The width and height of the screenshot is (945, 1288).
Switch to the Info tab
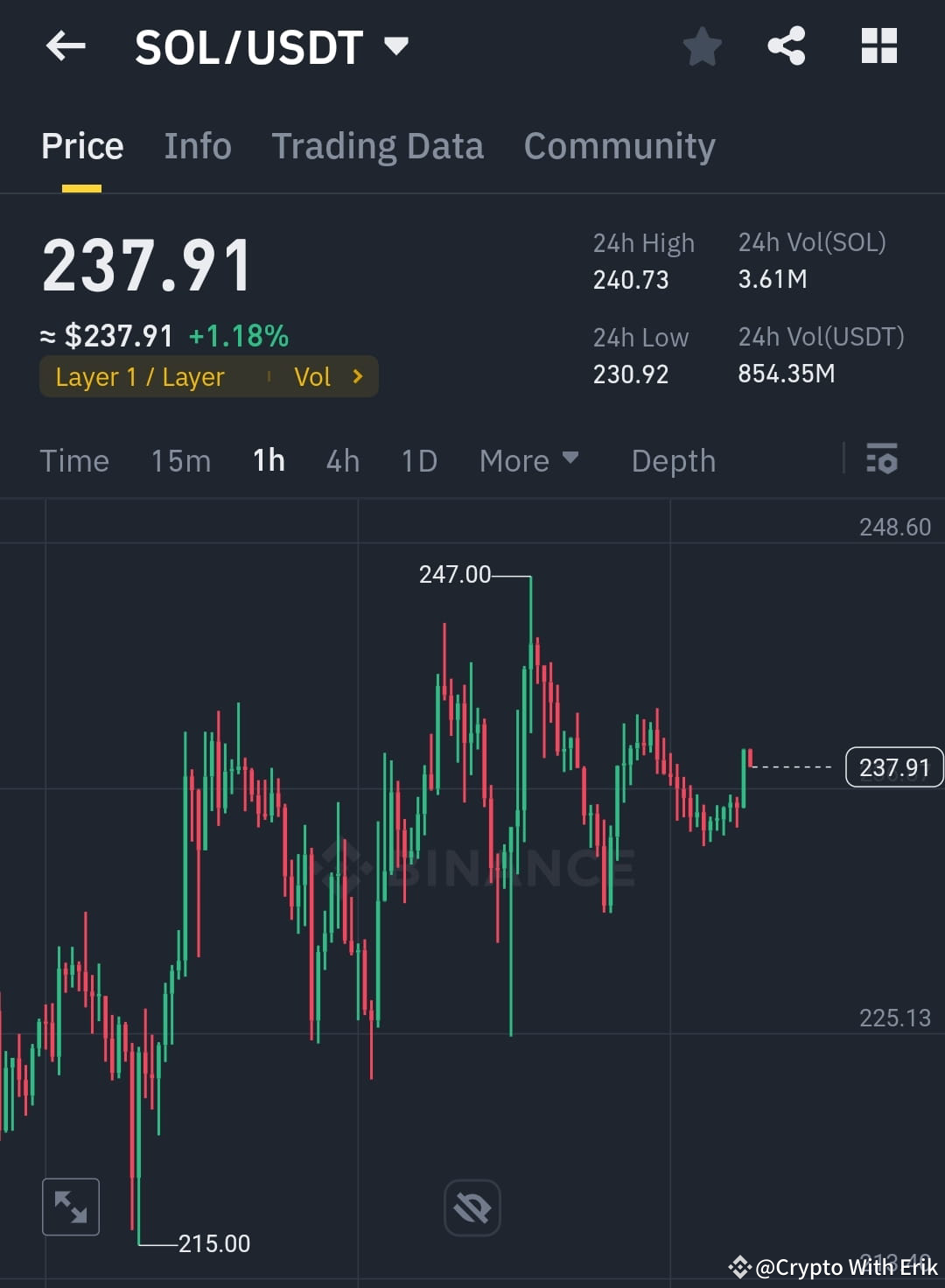[197, 145]
